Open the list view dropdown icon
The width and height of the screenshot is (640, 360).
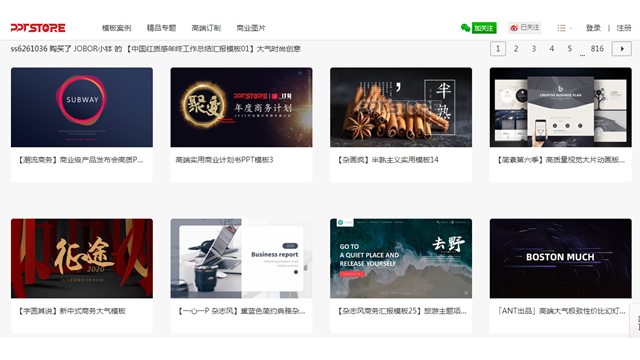[564, 28]
